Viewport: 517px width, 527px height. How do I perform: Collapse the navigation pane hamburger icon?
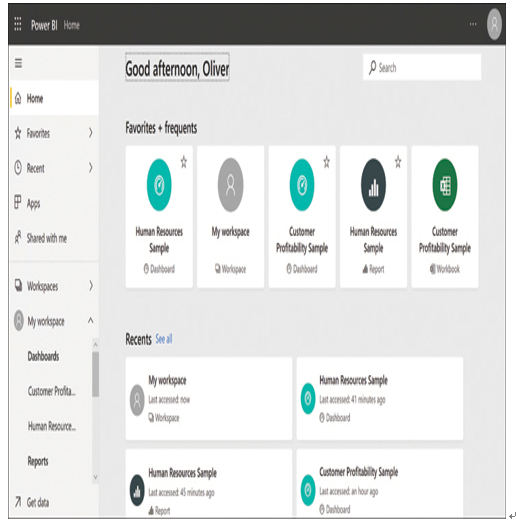18,63
